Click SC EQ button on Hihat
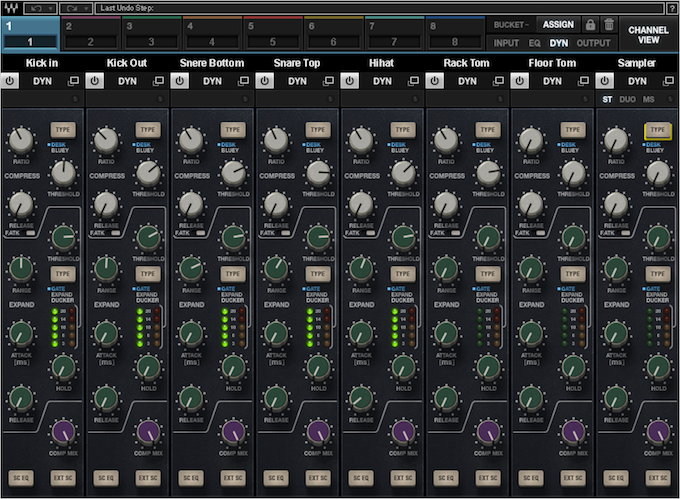 [x=361, y=478]
